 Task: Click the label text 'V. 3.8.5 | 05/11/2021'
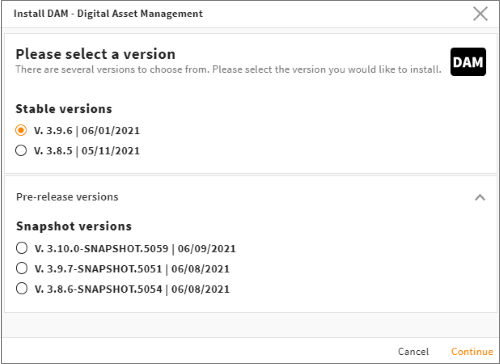click(x=87, y=151)
